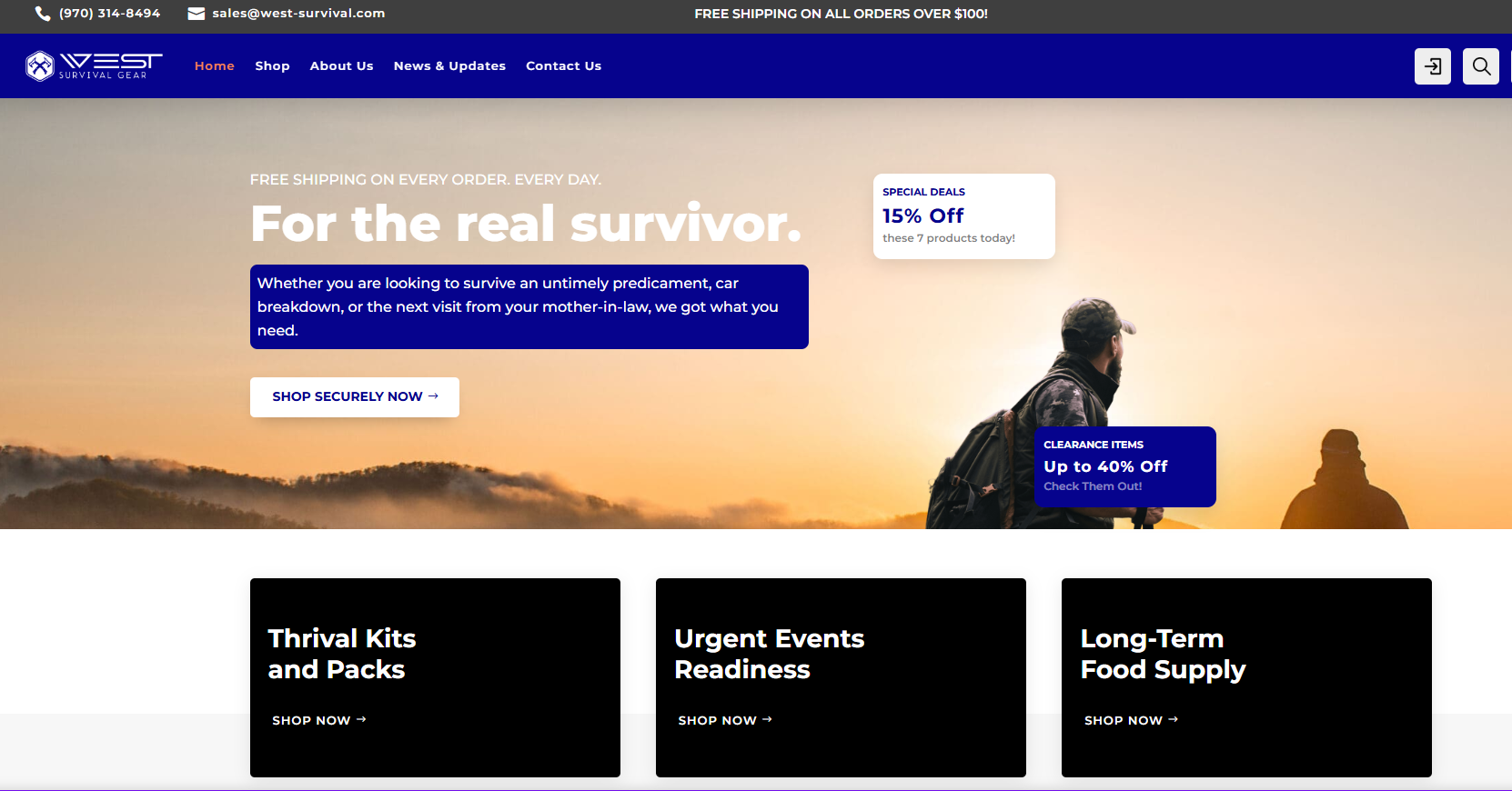Image resolution: width=1512 pixels, height=791 pixels.
Task: Click the free shipping over $100 banner text
Action: coord(841,14)
